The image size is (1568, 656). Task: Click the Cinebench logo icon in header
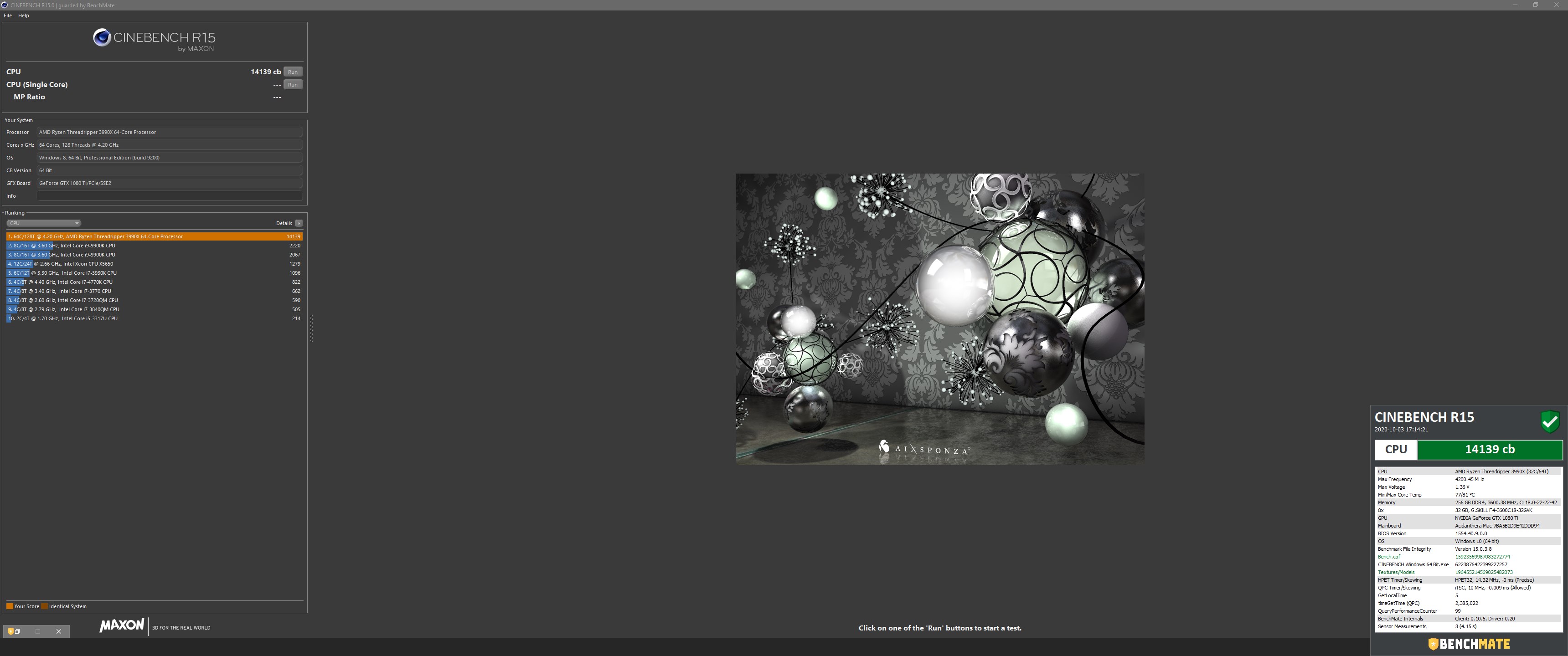tap(102, 38)
